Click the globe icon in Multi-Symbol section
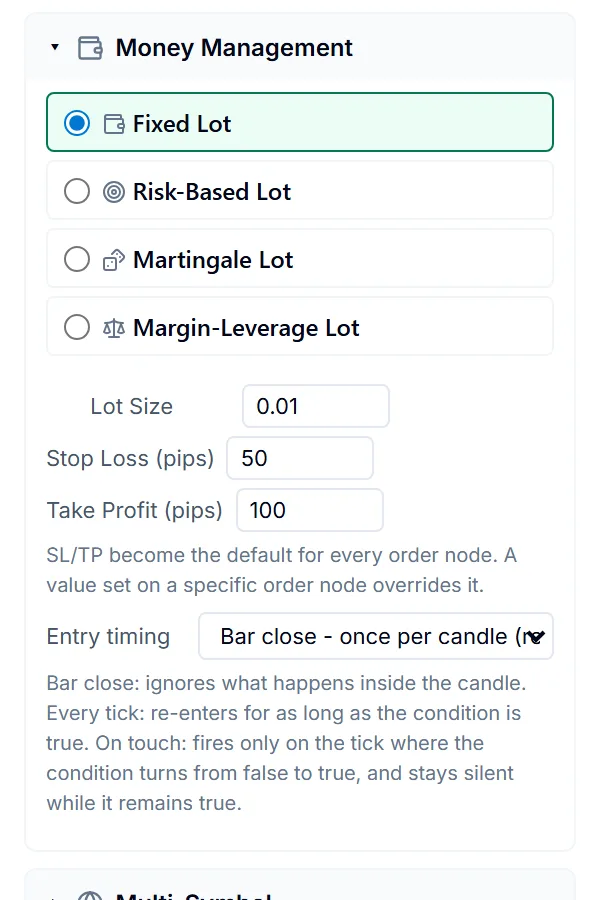This screenshot has height=900, width=600. [90, 896]
